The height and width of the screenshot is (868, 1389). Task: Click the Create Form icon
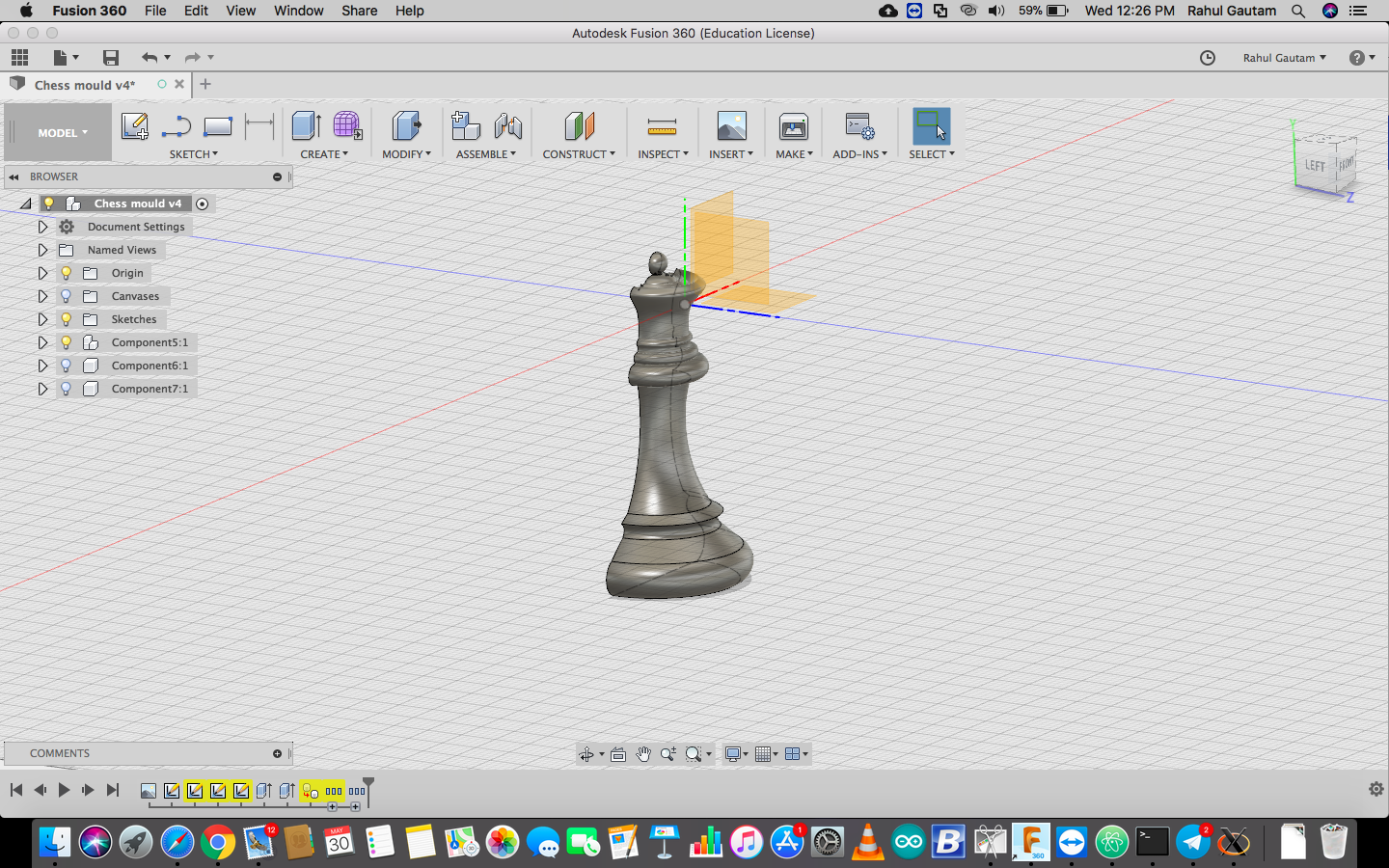[347, 126]
